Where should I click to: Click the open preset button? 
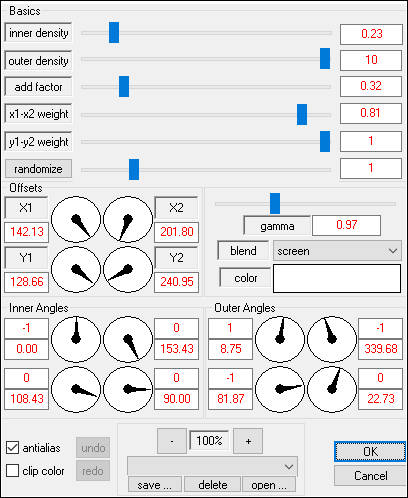click(269, 485)
